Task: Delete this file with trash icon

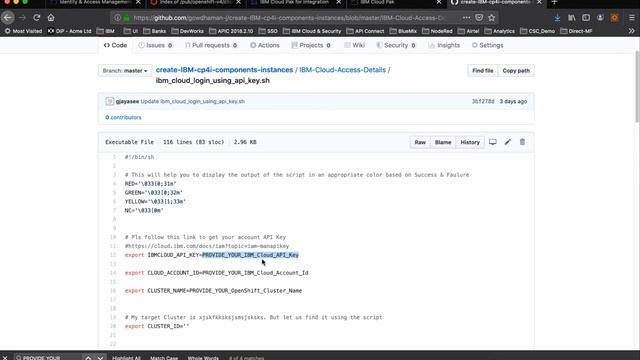Action: (522, 142)
